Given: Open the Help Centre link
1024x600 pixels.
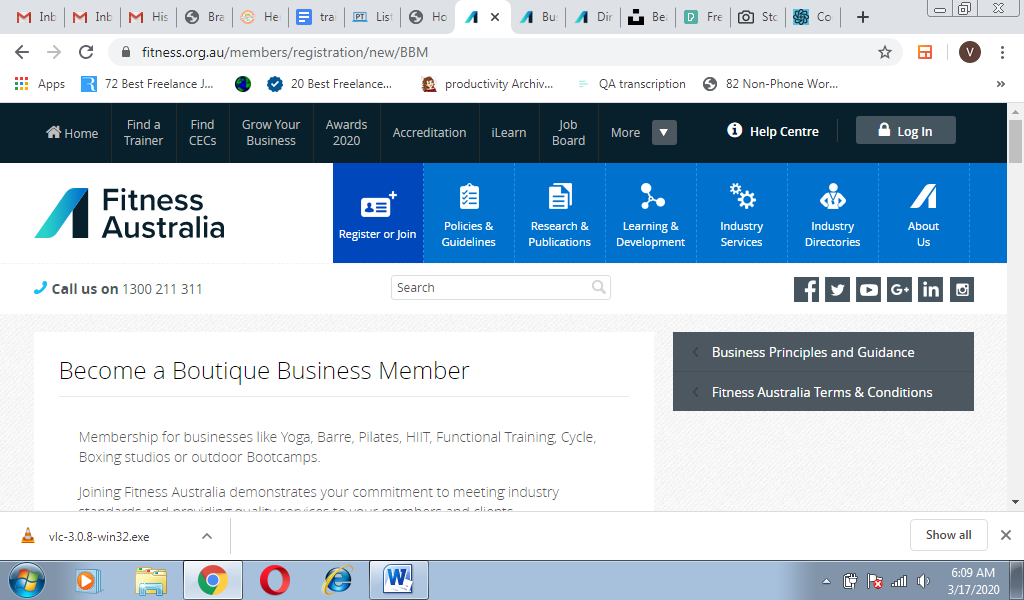Looking at the screenshot, I should (x=773, y=131).
